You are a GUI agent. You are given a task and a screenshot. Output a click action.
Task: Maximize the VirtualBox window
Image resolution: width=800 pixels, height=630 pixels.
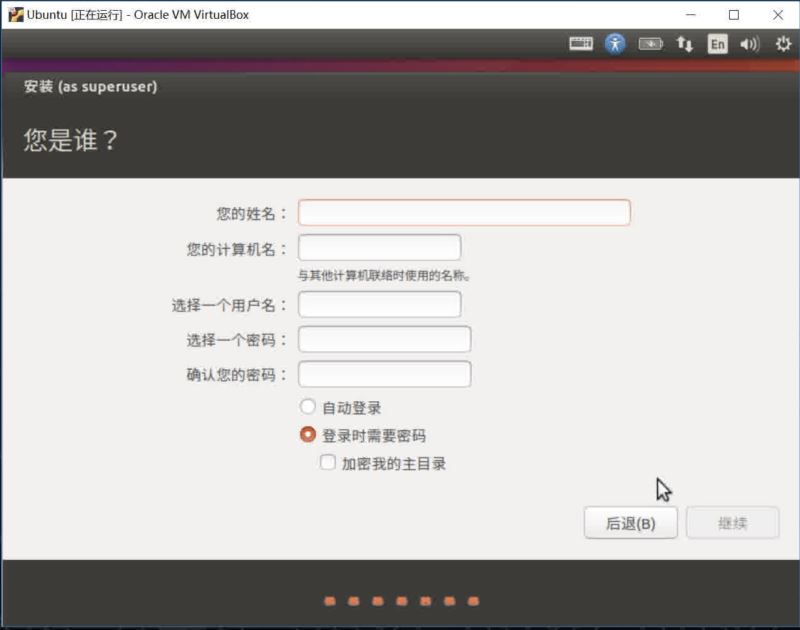click(734, 15)
